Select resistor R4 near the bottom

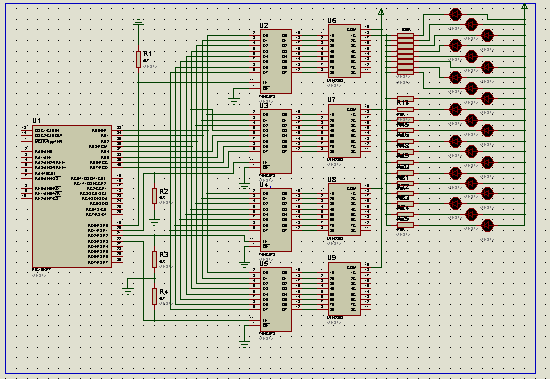pyautogui.click(x=154, y=297)
